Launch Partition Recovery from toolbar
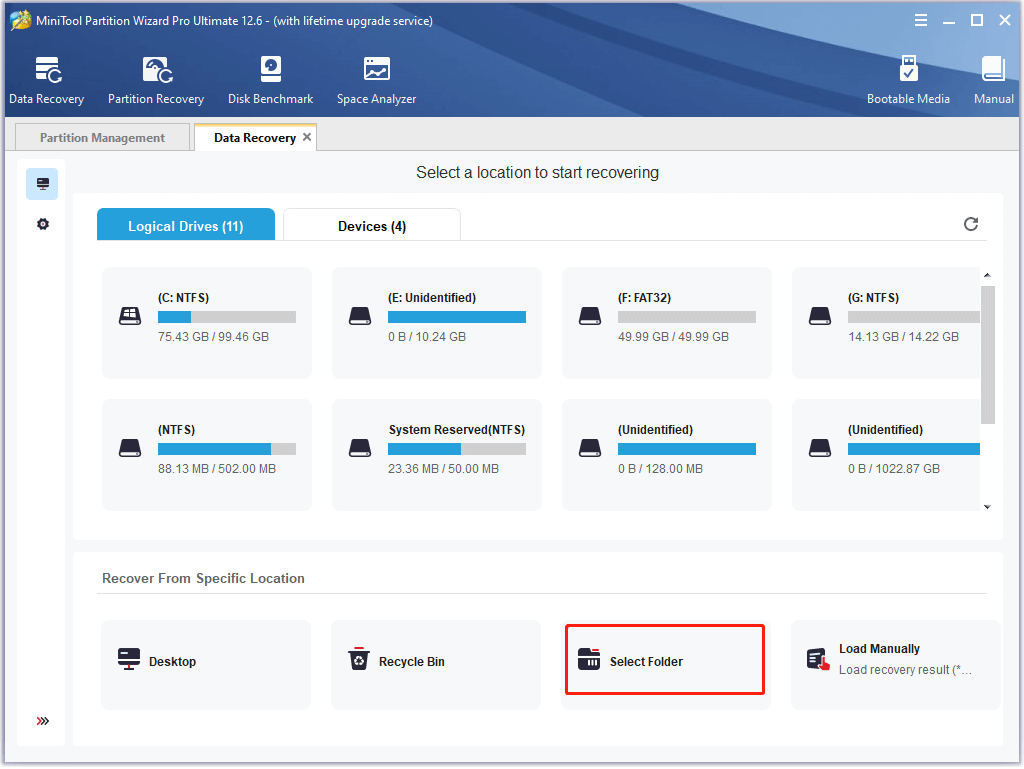The height and width of the screenshot is (769, 1024). coord(156,80)
